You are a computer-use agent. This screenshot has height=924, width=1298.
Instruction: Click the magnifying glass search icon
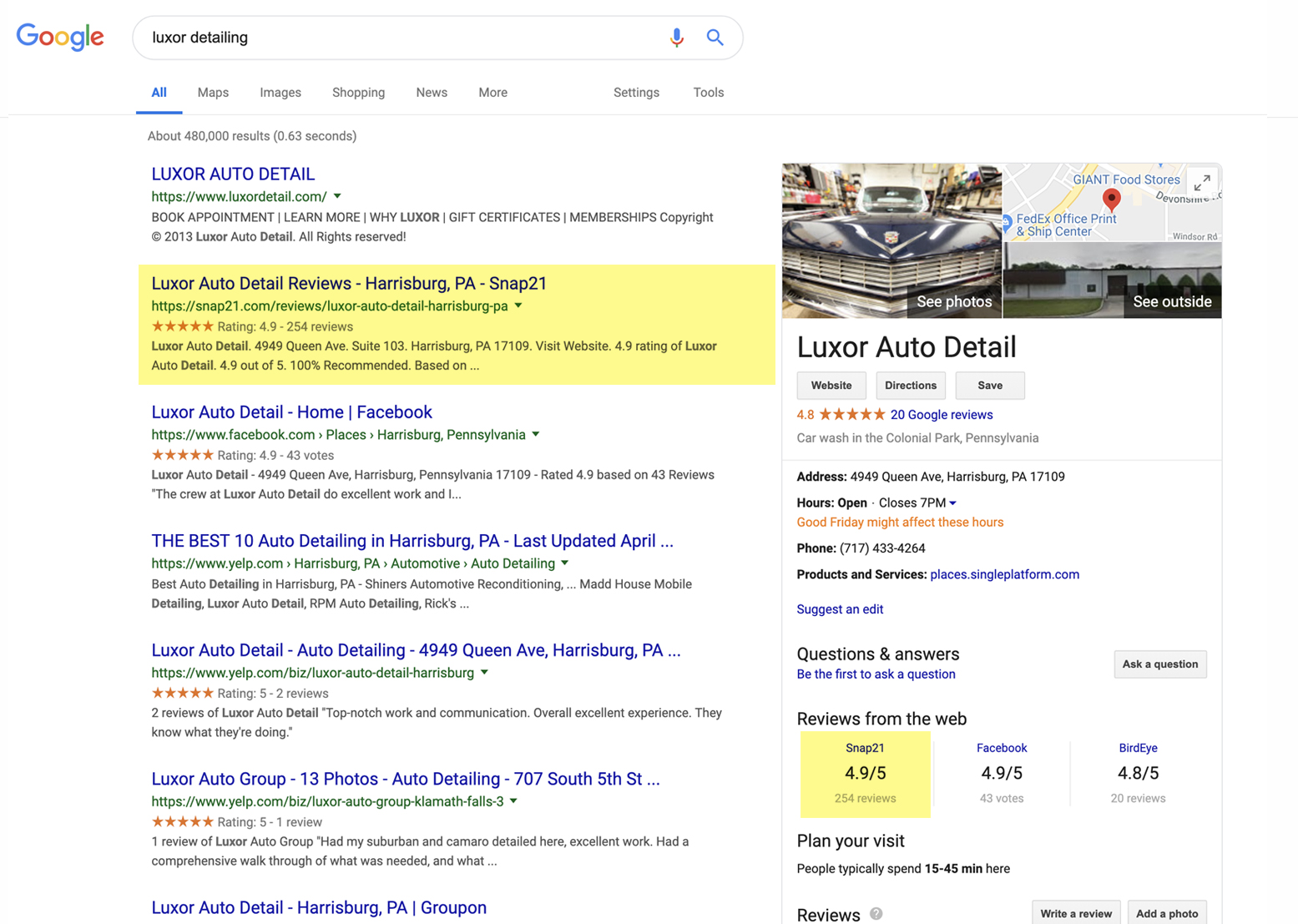click(715, 38)
